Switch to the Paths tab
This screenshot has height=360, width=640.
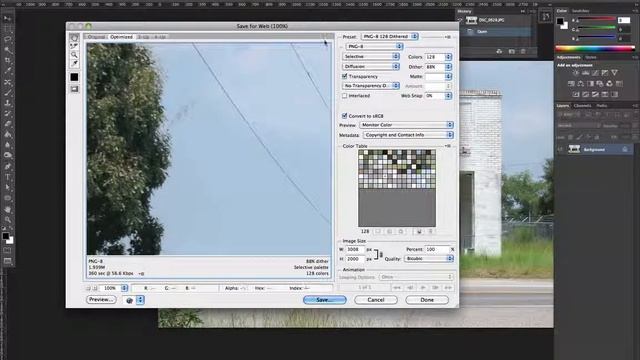[602, 106]
